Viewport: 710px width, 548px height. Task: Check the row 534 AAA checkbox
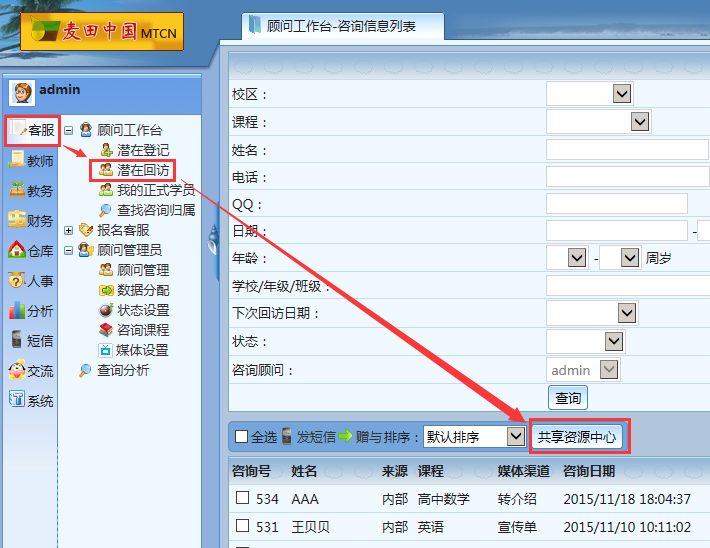tap(243, 498)
